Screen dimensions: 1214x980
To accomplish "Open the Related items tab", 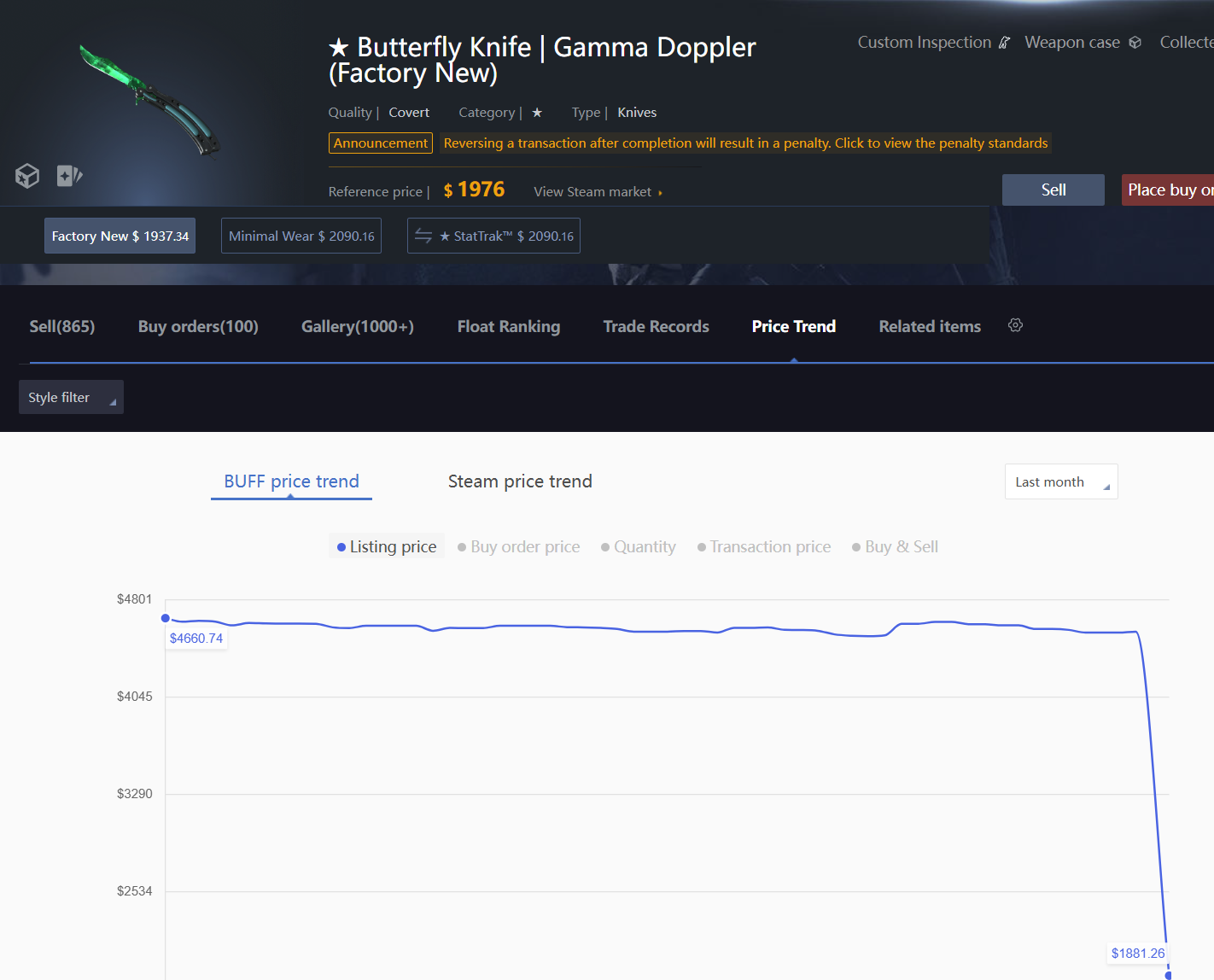I will (930, 326).
